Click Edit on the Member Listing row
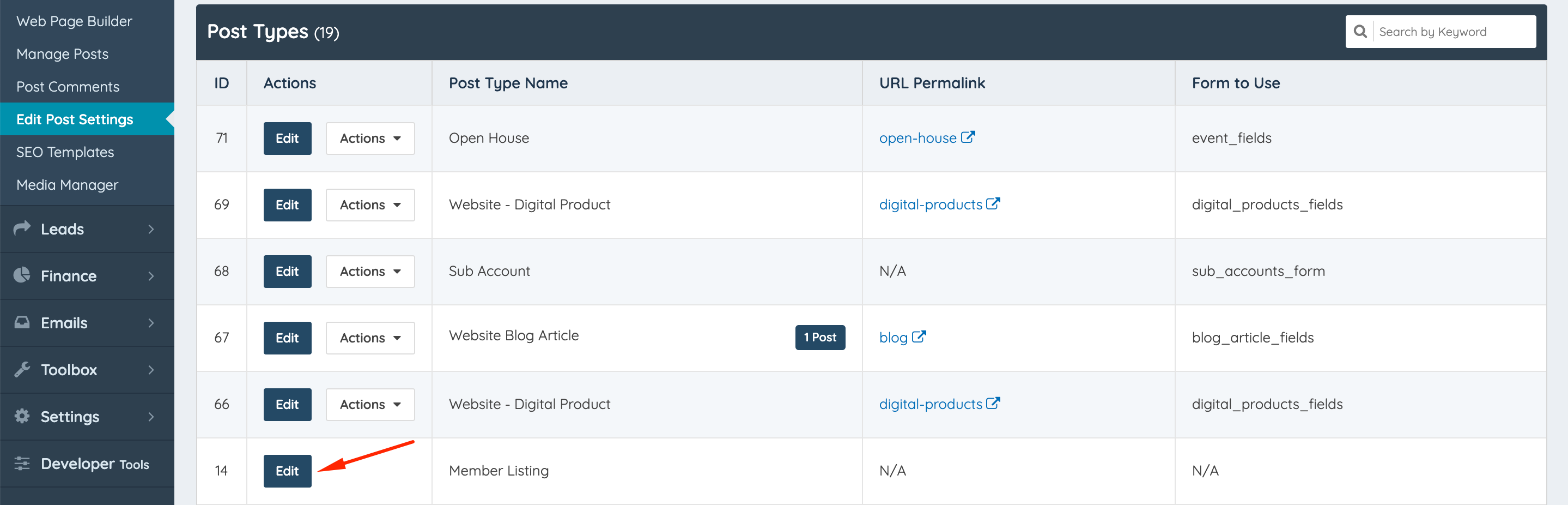The width and height of the screenshot is (1568, 505). point(287,470)
